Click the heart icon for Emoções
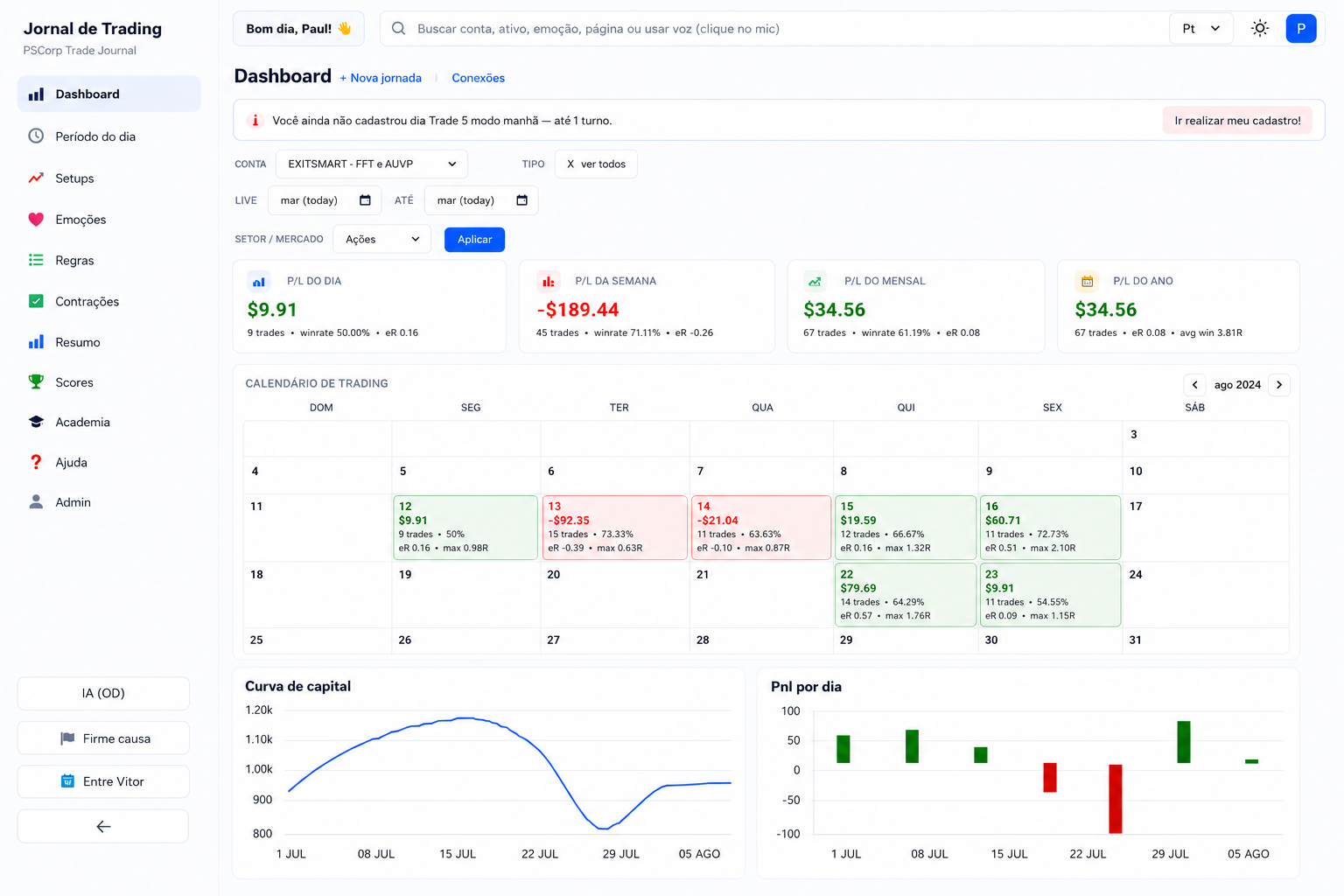 pyautogui.click(x=36, y=220)
